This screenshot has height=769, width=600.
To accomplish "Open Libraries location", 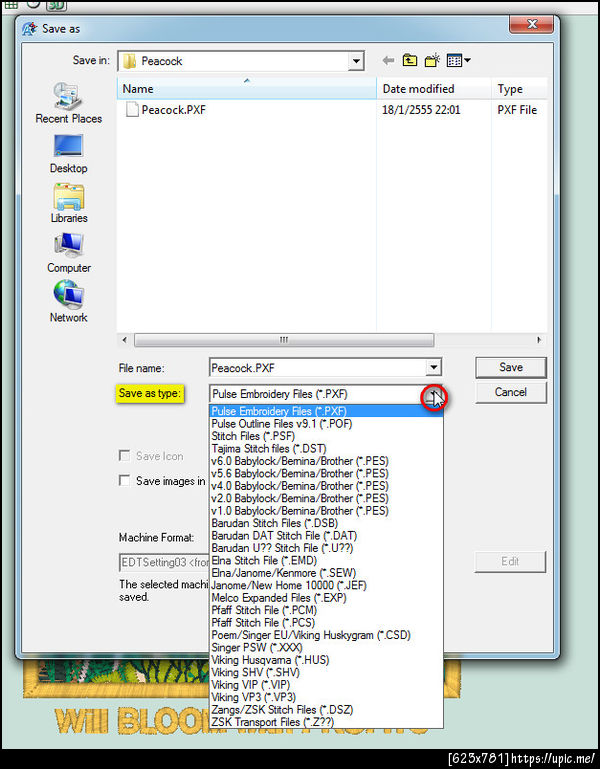I will [x=69, y=204].
